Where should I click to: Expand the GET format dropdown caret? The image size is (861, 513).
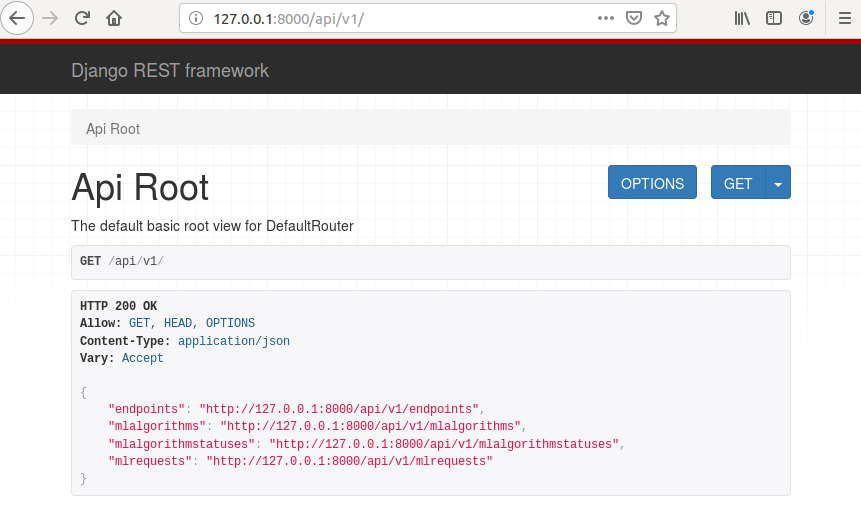coord(778,183)
